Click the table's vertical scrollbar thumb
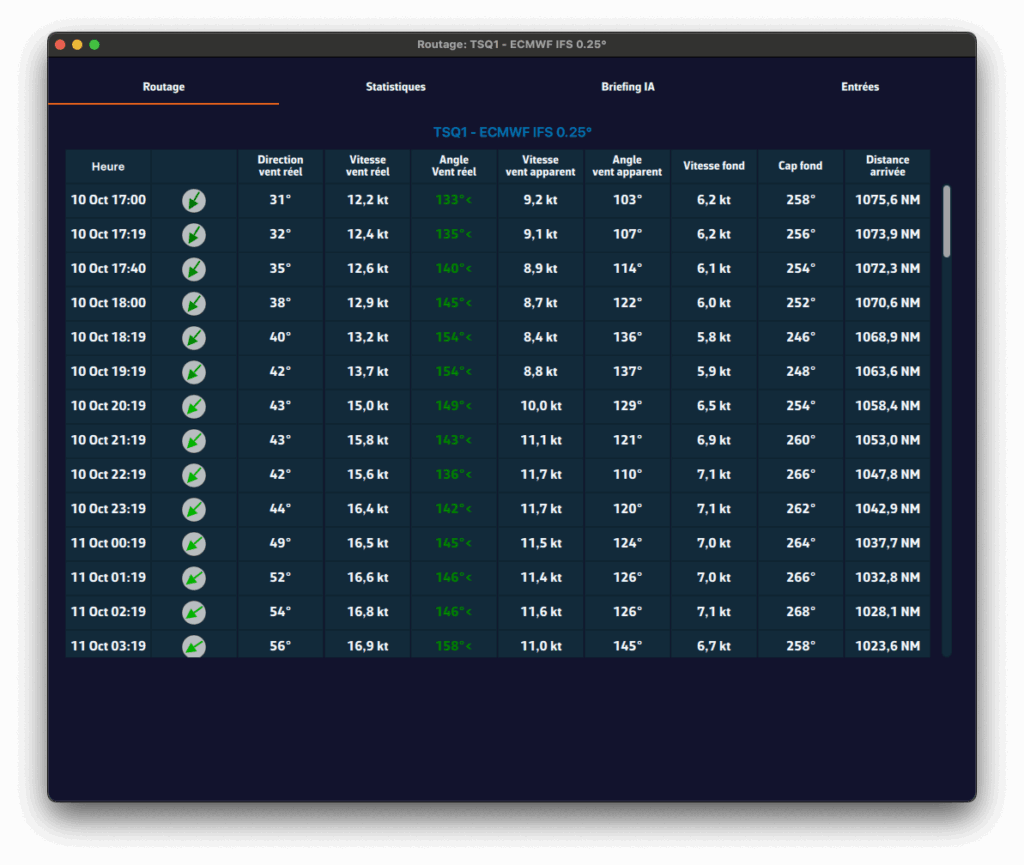The height and width of the screenshot is (865, 1024). [x=946, y=221]
